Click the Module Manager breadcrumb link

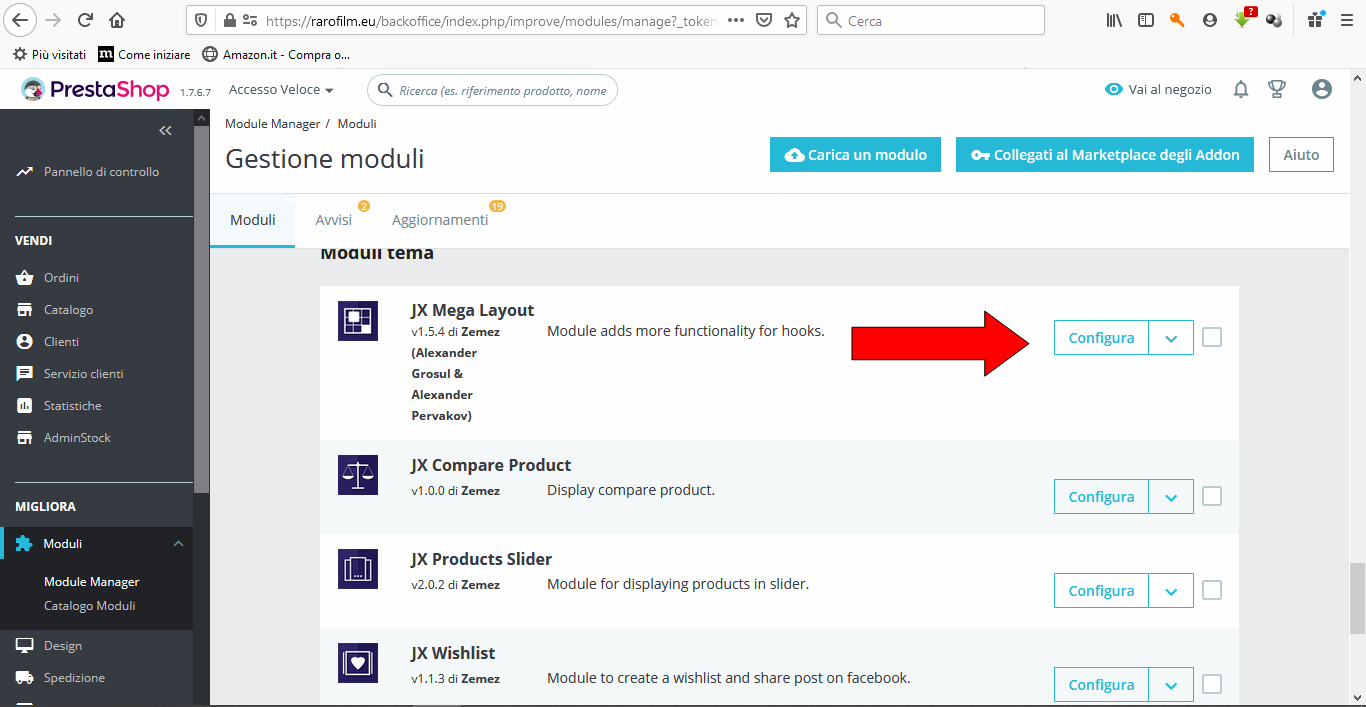click(272, 124)
